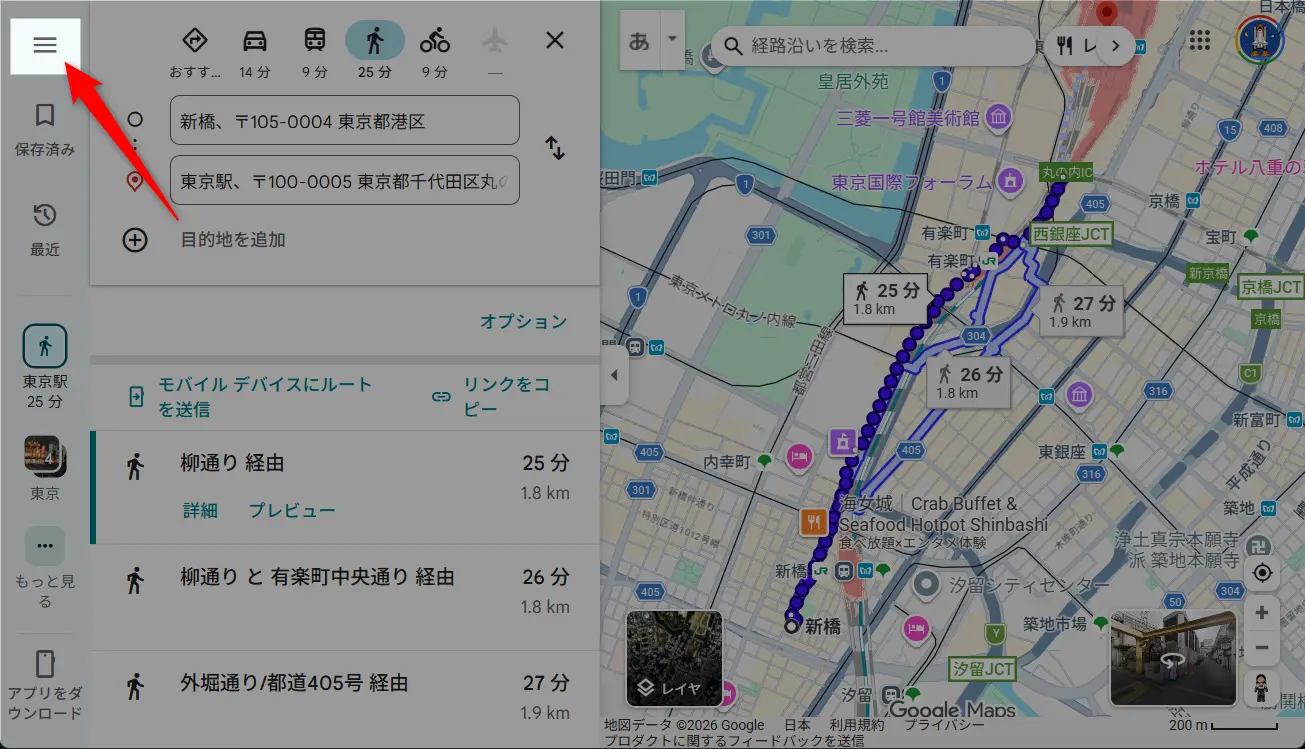This screenshot has height=749, width=1305.
Task: Open the hamburger main menu
Action: pos(45,45)
